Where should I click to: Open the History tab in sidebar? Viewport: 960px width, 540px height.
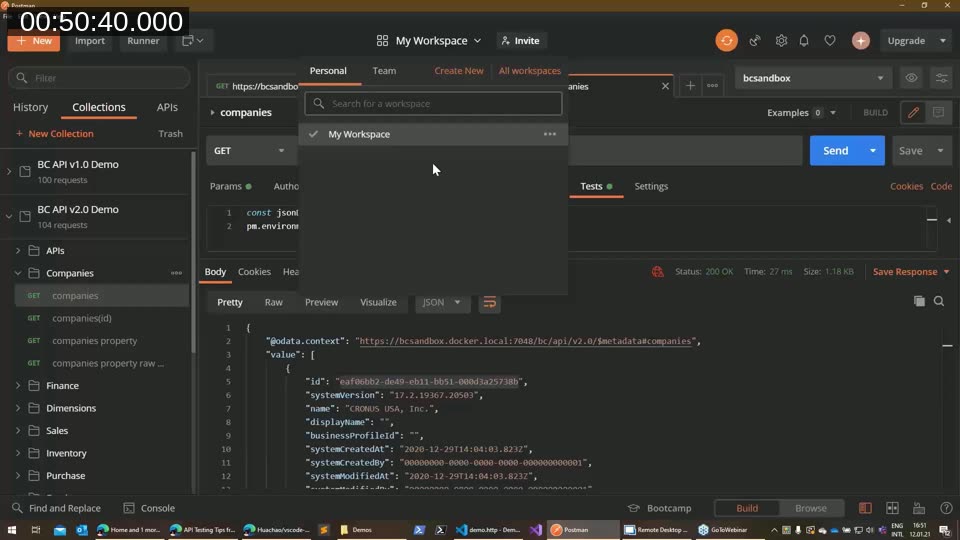[x=31, y=107]
